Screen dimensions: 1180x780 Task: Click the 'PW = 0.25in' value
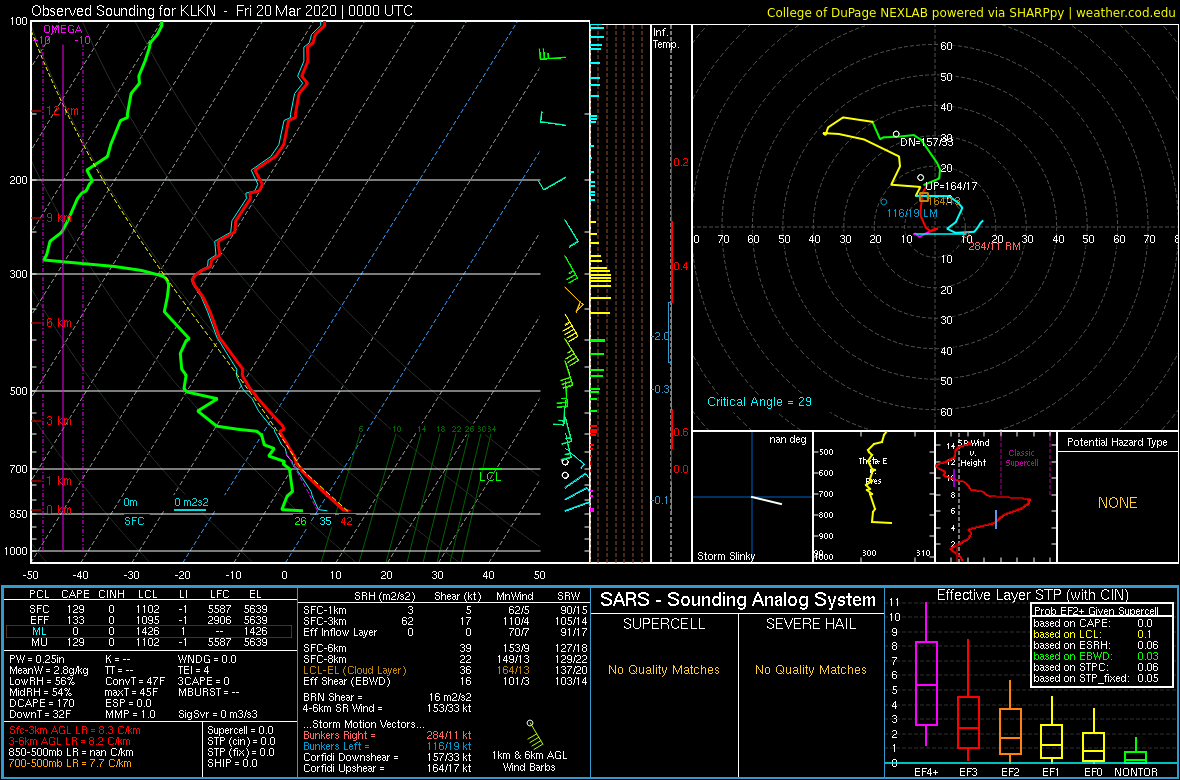38,659
